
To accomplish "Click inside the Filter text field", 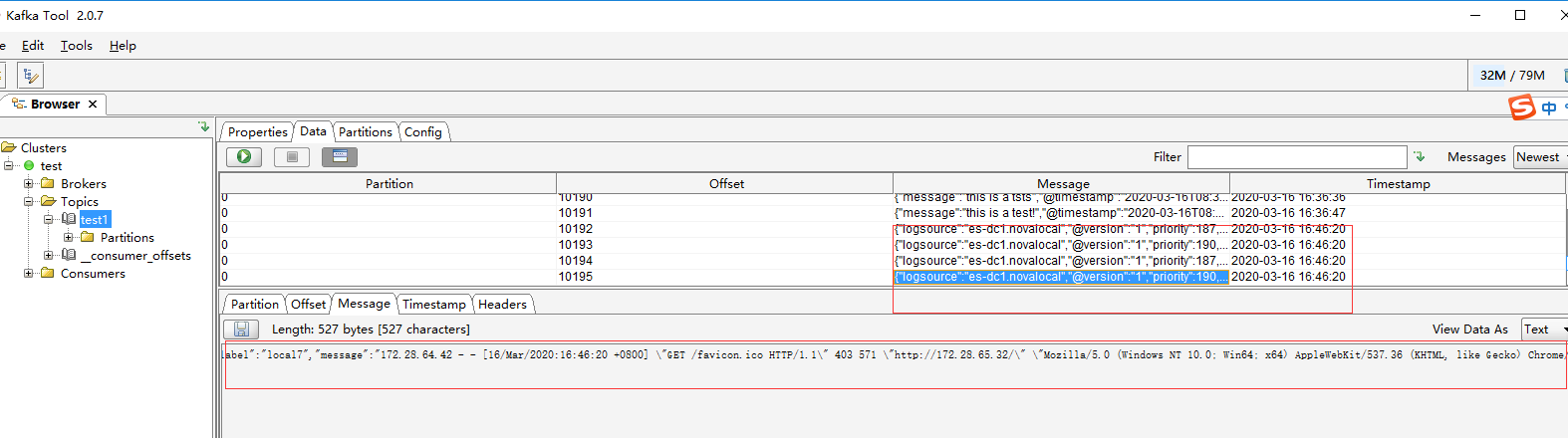I will pos(1296,157).
